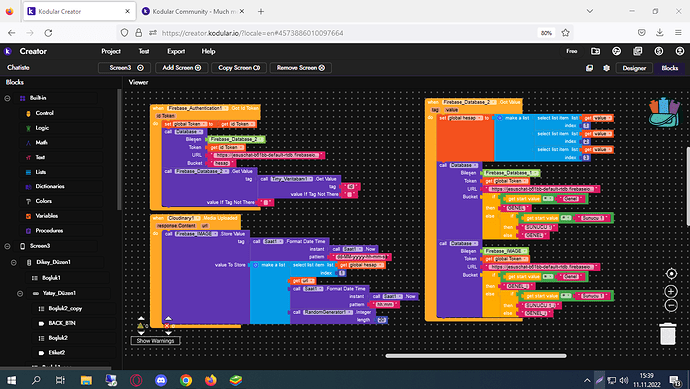Open the Cloudinary1 component dropdown in event block

pyautogui.click(x=184, y=218)
